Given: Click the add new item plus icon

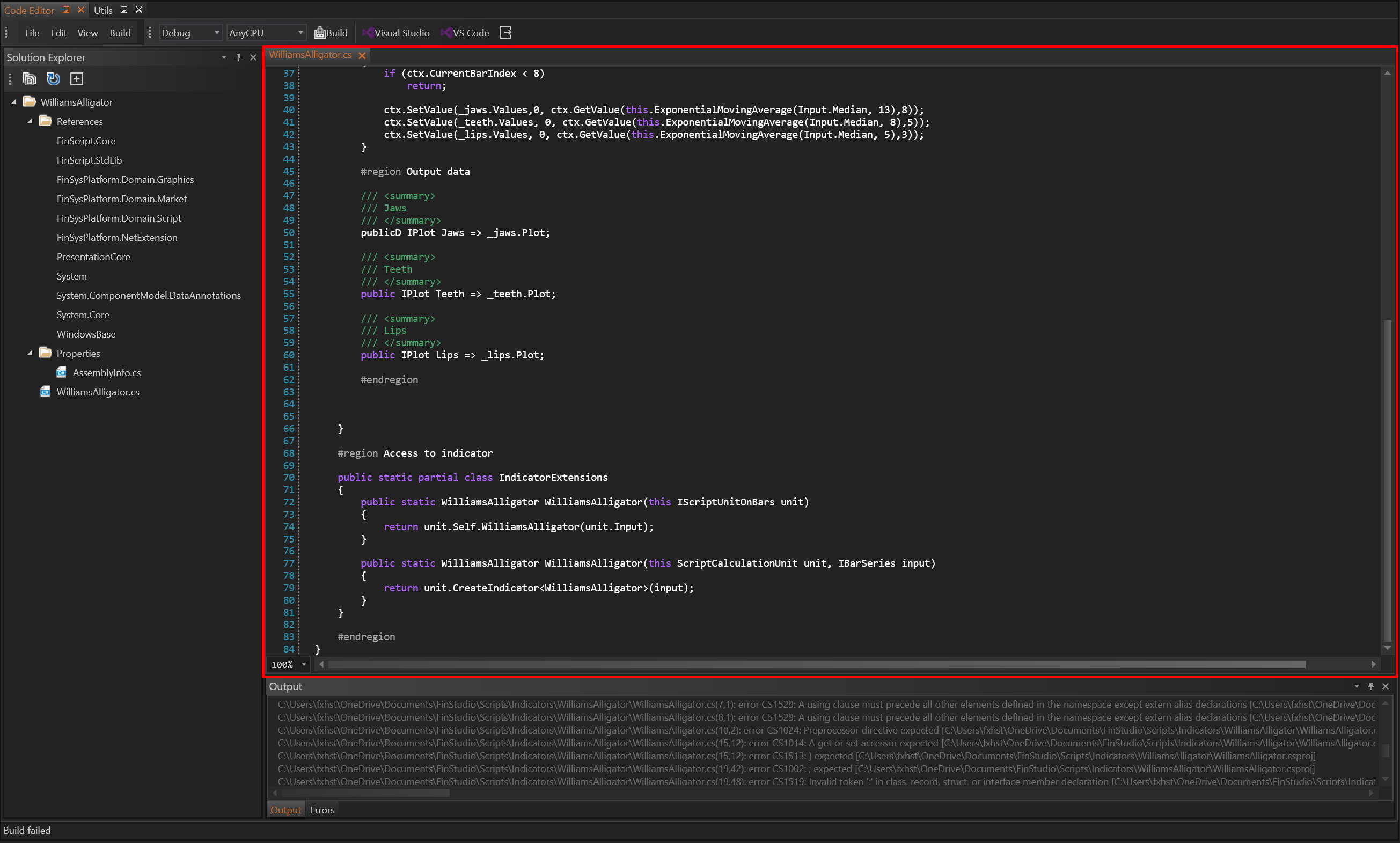Looking at the screenshot, I should (77, 79).
